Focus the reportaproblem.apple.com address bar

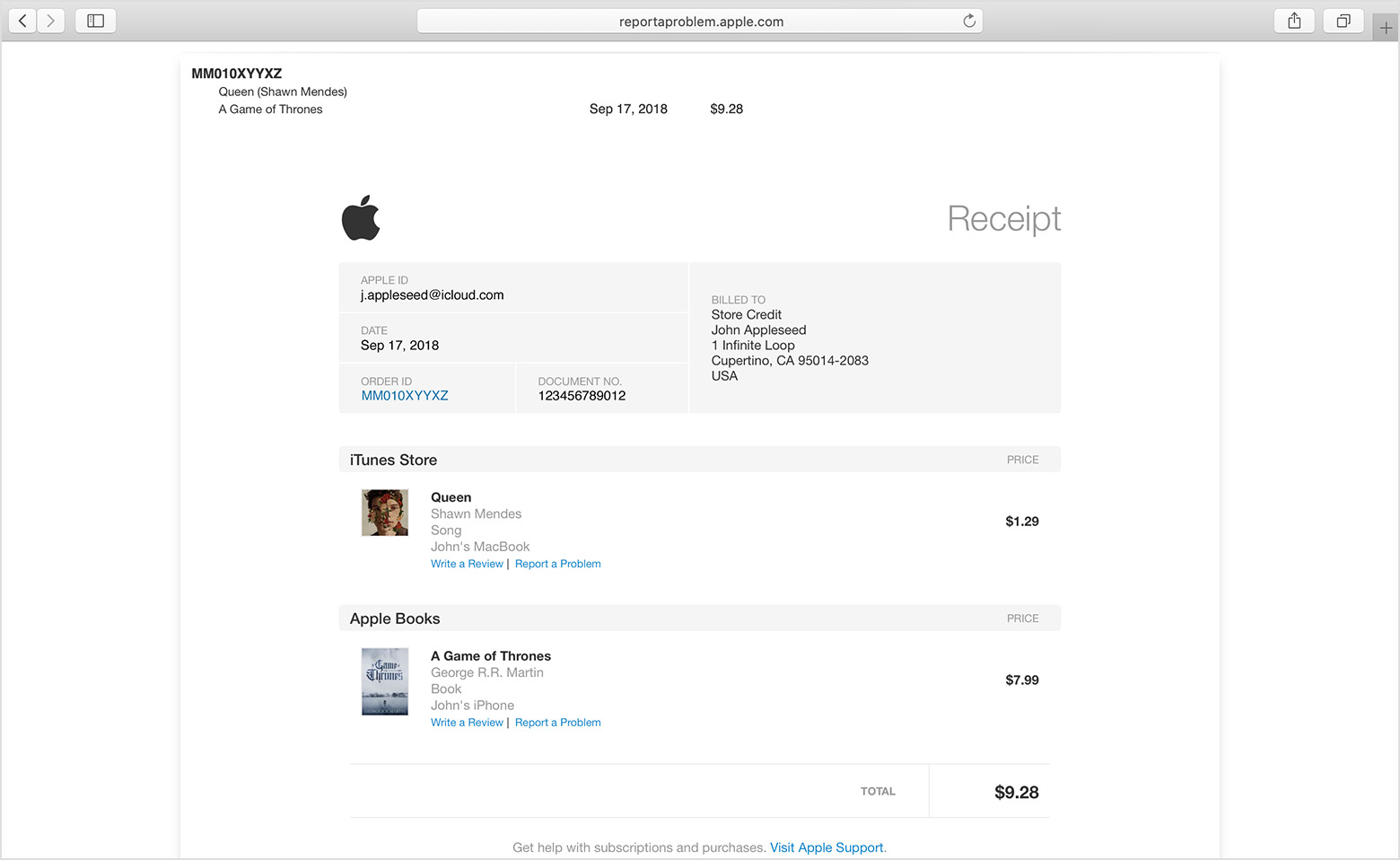[x=700, y=22]
